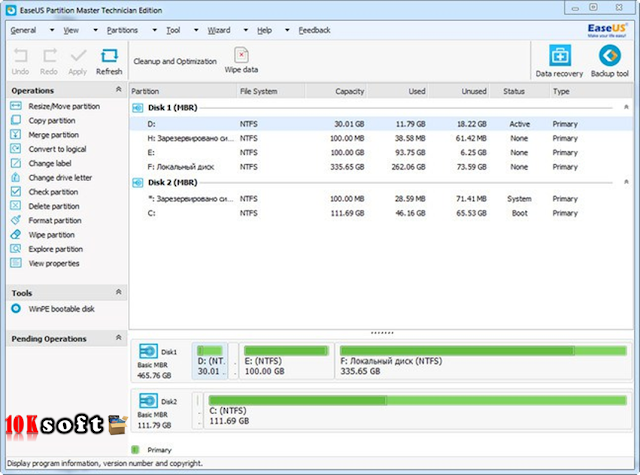The width and height of the screenshot is (640, 475).
Task: Open the dropdown arrow after General
Action: [x=52, y=30]
